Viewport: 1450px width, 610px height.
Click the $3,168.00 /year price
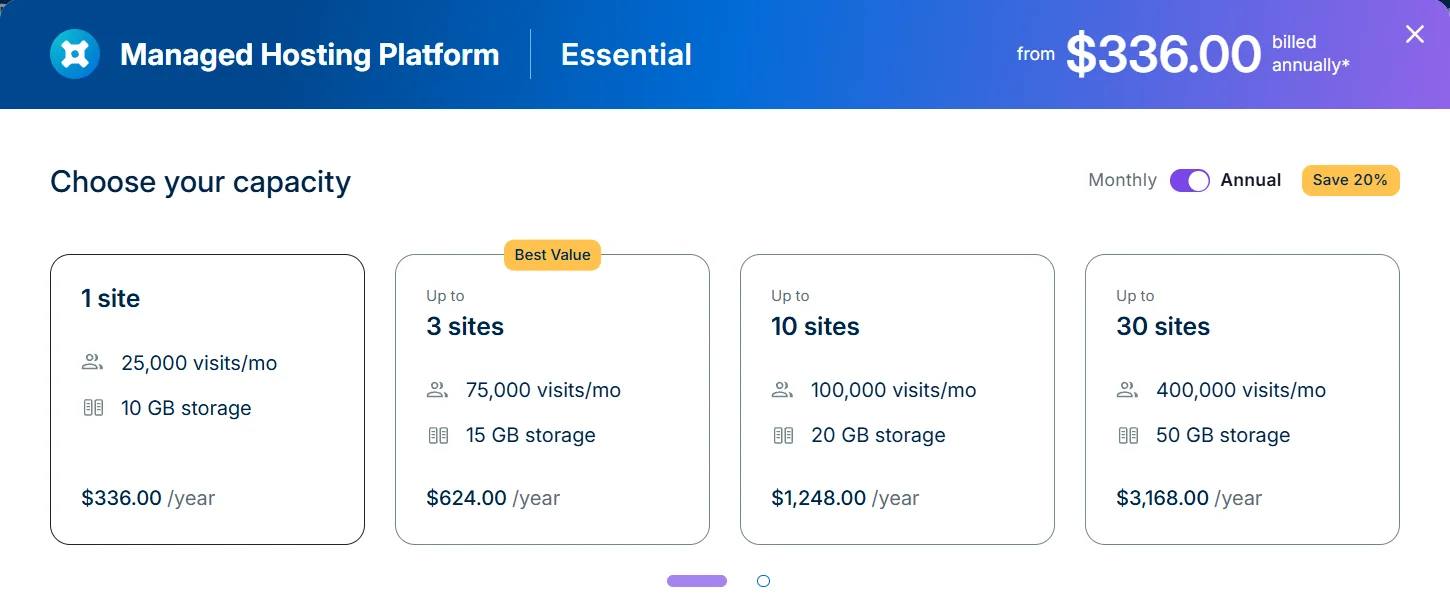[1190, 498]
